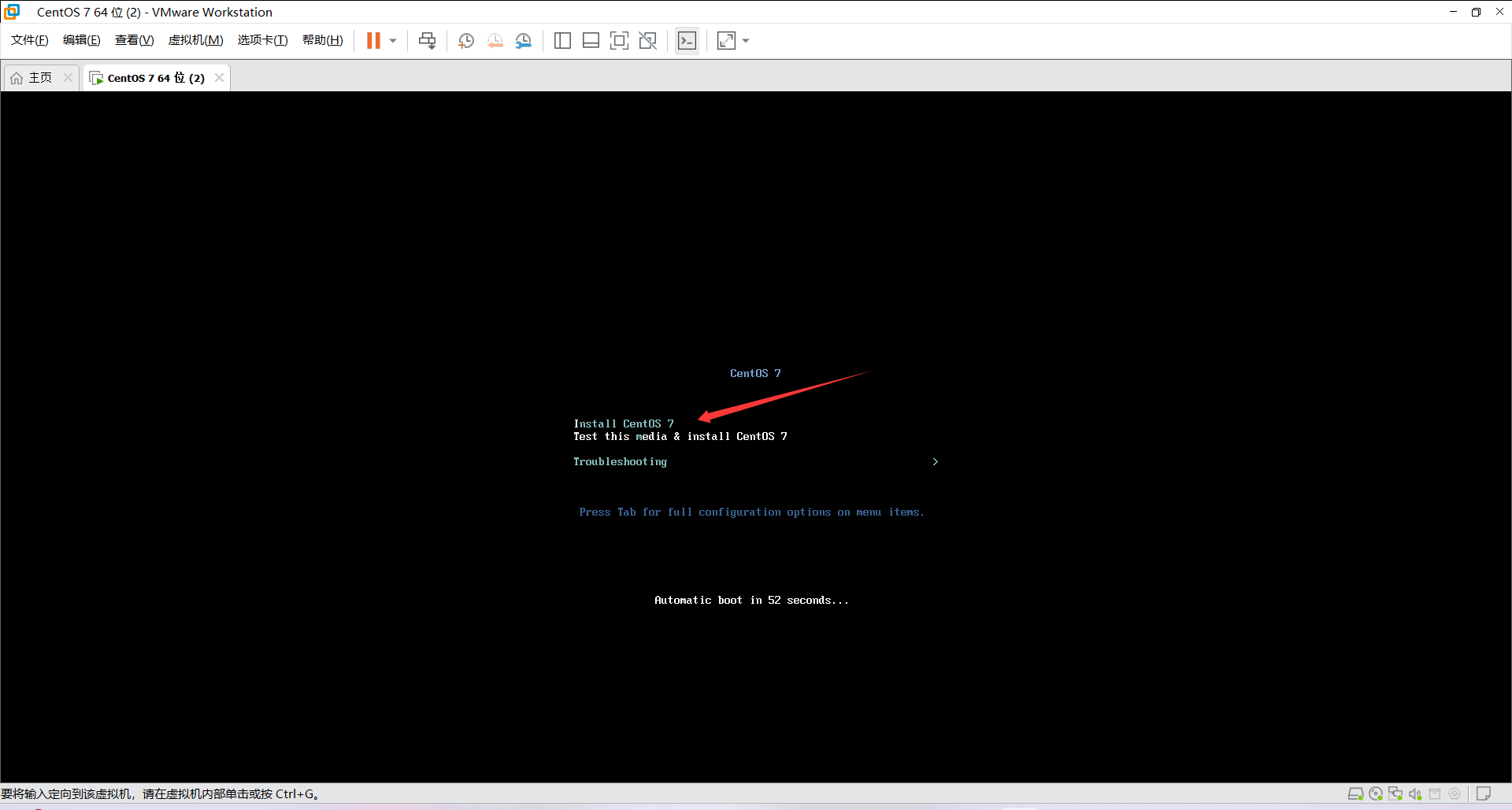The width and height of the screenshot is (1512, 810).
Task: Open the stretch mode dropdown arrow
Action: pyautogui.click(x=746, y=41)
